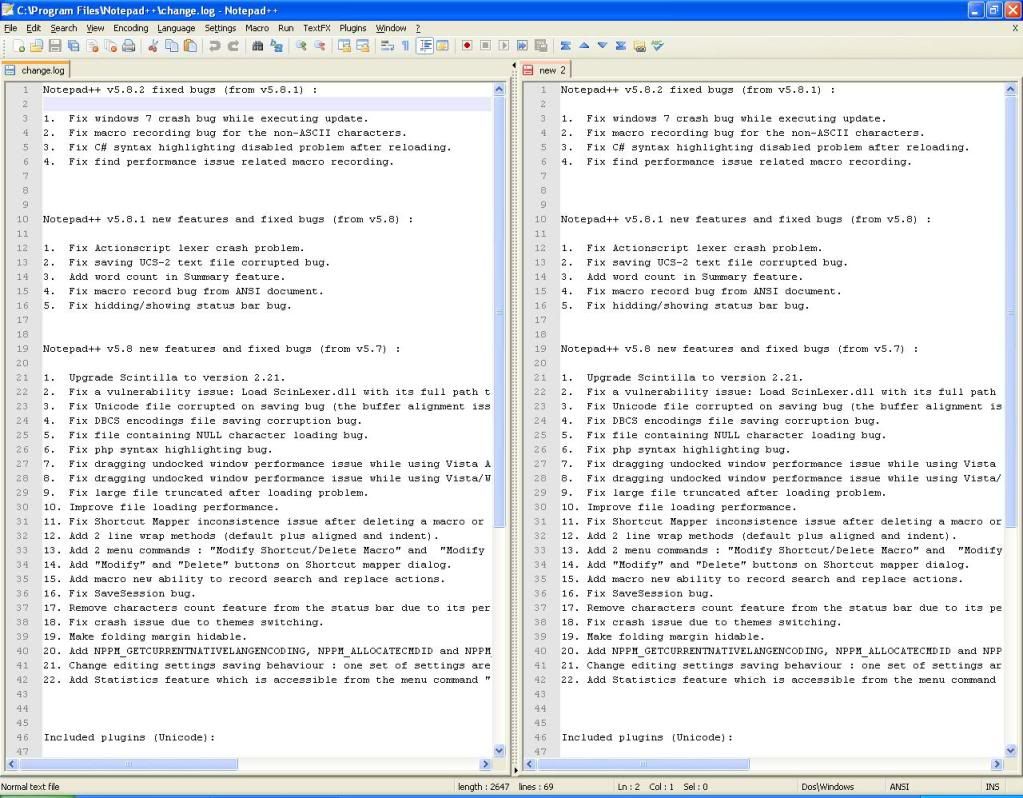Click right pane vertical scrollbar up arrow
The width and height of the screenshot is (1023, 798).
click(1011, 90)
